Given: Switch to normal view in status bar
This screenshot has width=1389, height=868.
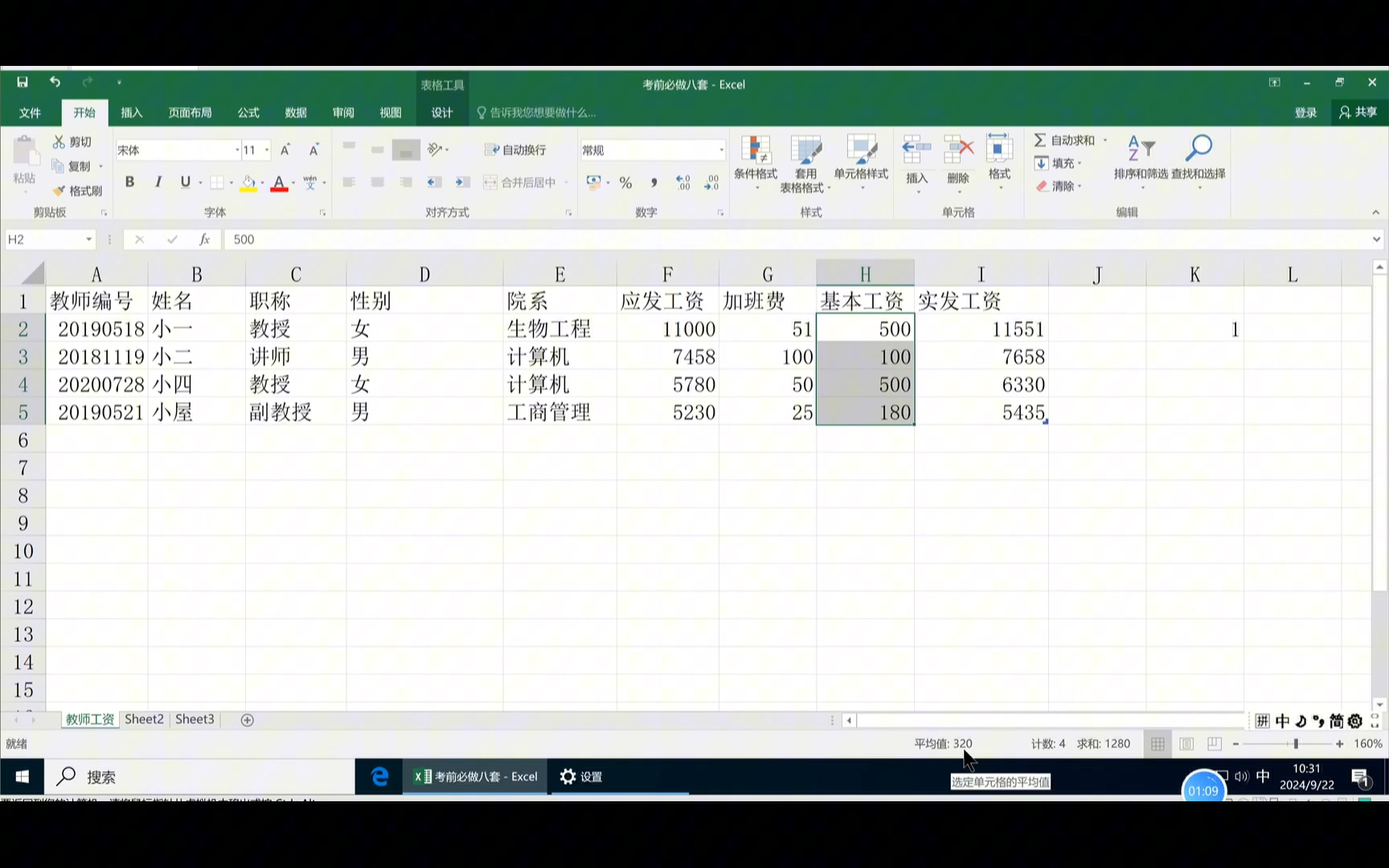Looking at the screenshot, I should click(1157, 744).
